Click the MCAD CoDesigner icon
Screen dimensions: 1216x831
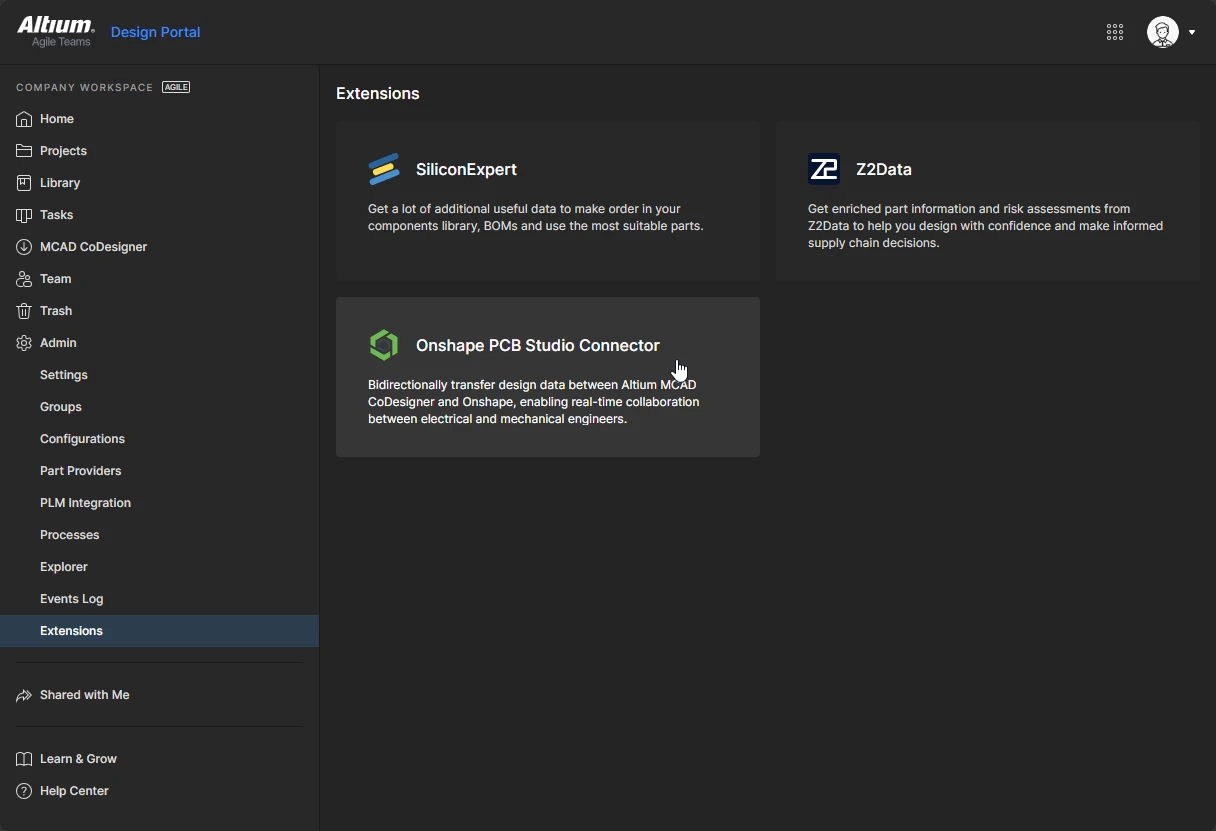(x=24, y=247)
